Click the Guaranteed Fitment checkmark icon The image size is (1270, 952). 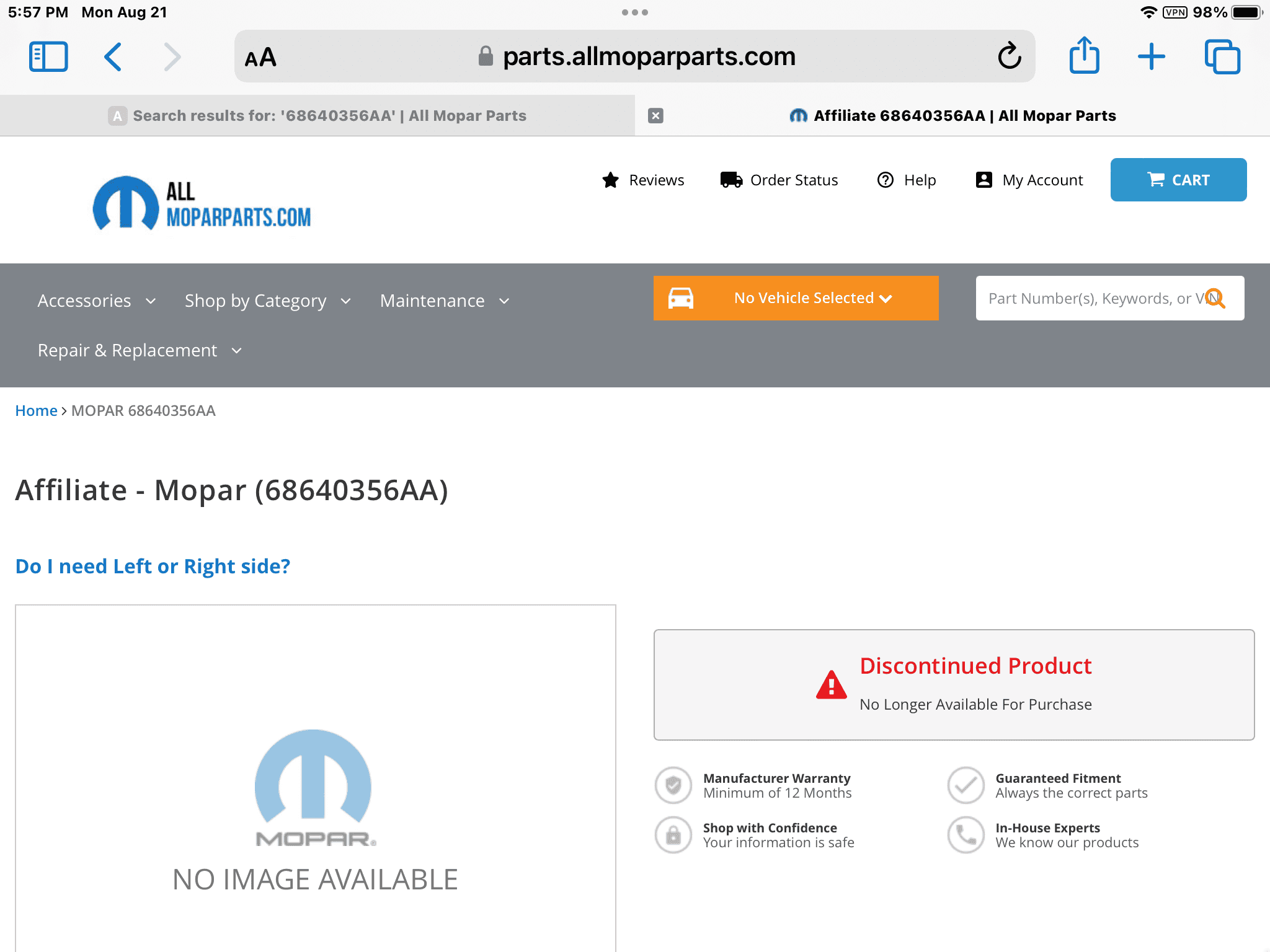966,785
